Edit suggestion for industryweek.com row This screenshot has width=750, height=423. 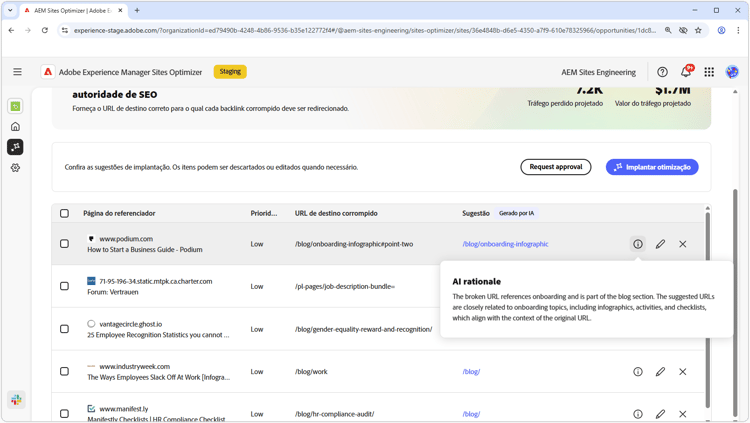[660, 372]
